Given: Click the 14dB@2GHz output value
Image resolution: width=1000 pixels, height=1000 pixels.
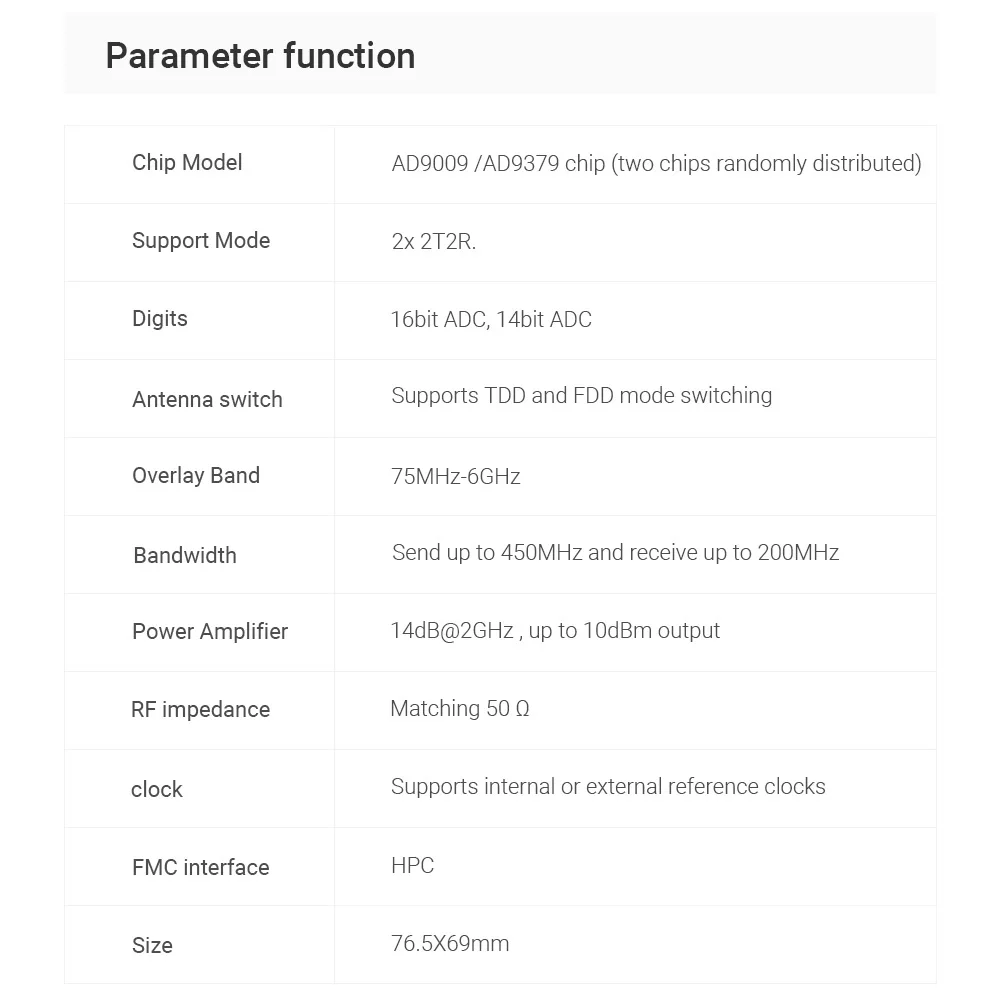Looking at the screenshot, I should 555,631.
